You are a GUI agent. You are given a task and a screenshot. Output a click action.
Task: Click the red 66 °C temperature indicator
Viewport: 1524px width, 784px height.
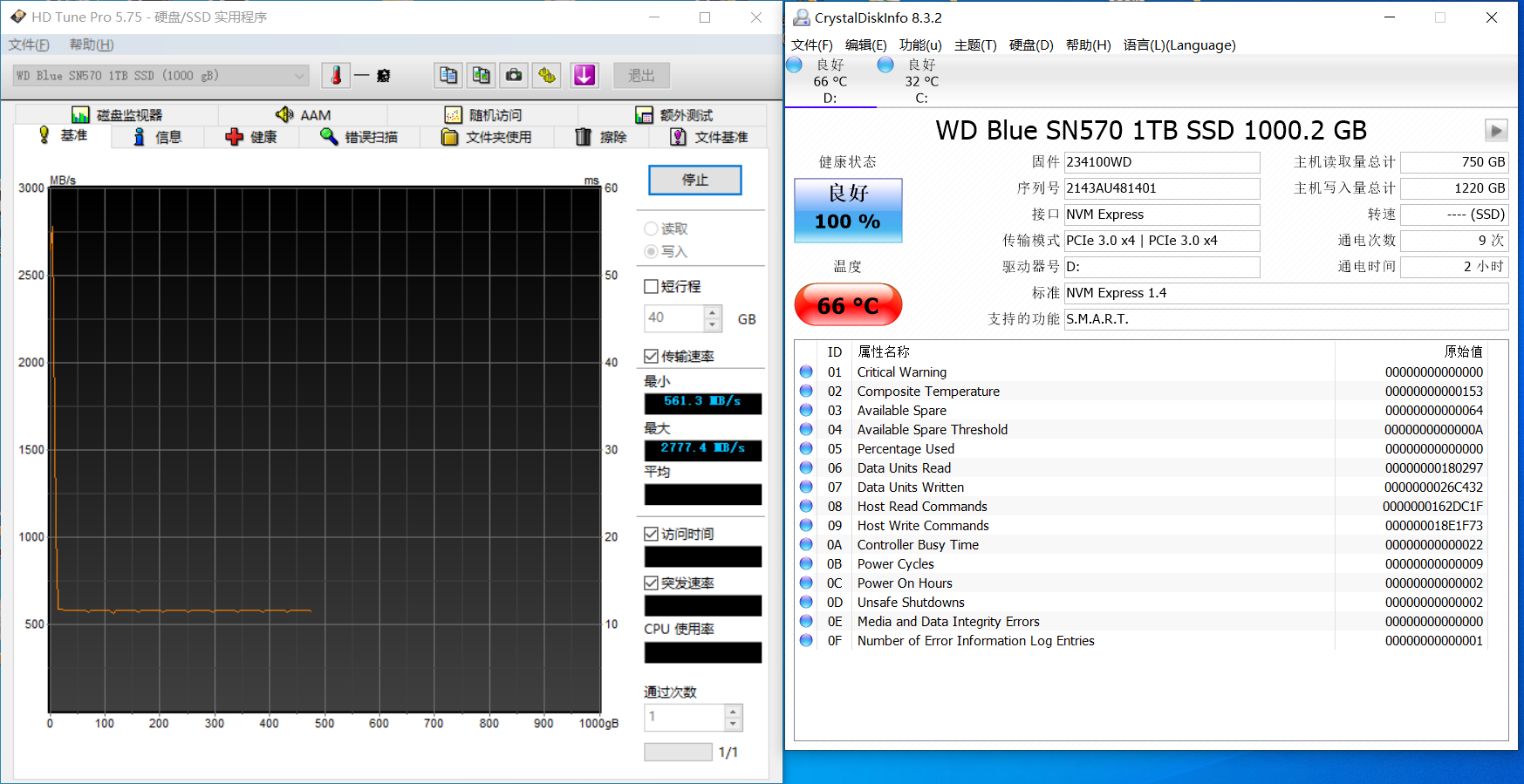(848, 305)
